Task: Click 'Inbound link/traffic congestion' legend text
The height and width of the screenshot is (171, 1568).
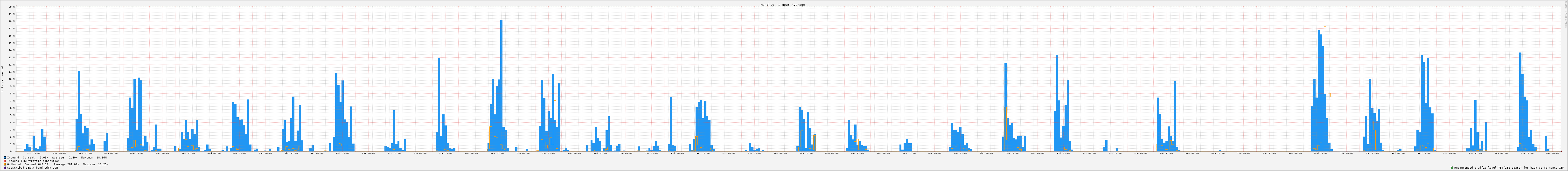Action: pos(34,161)
